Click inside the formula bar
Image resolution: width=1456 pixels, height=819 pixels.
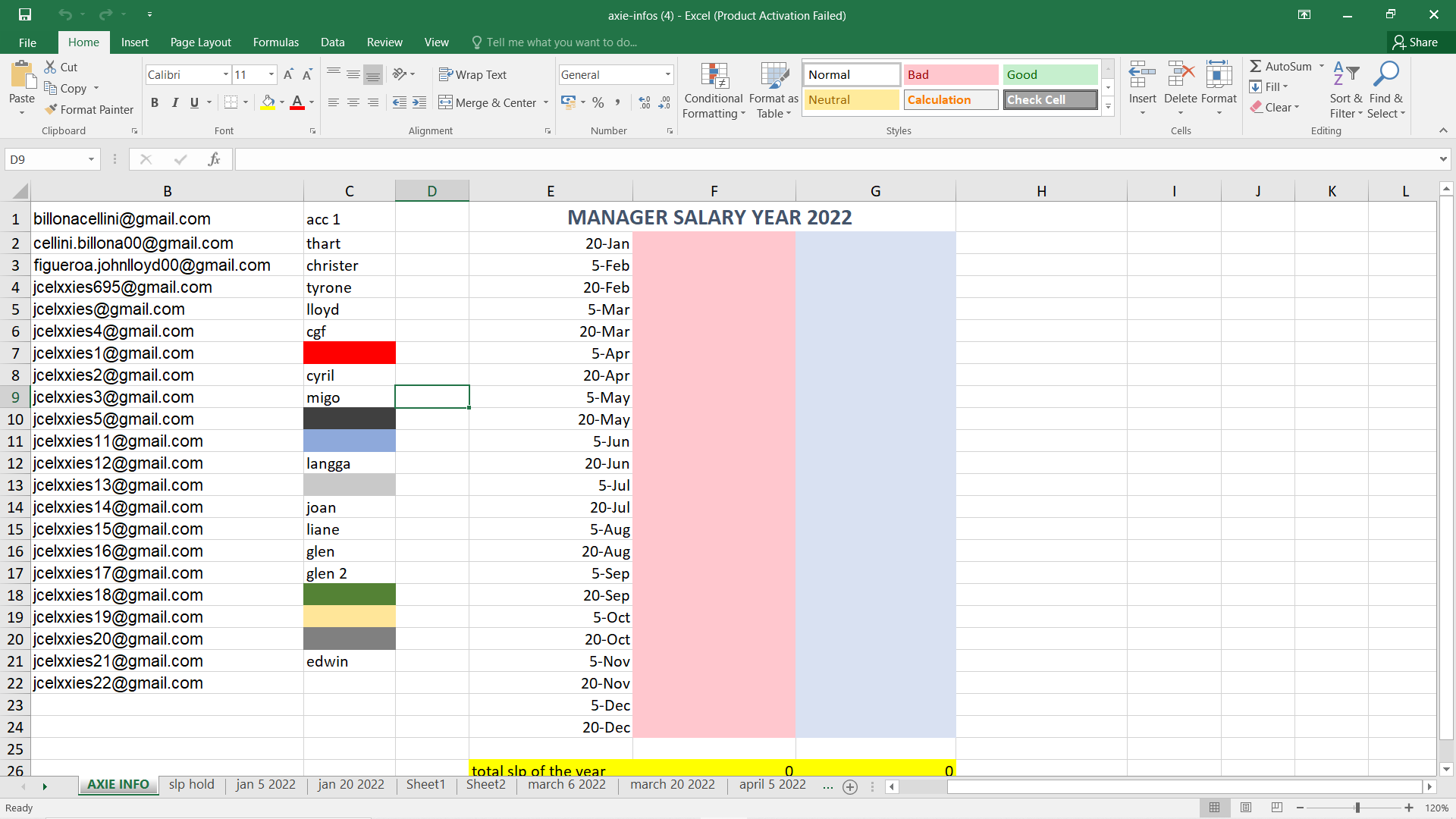point(834,159)
